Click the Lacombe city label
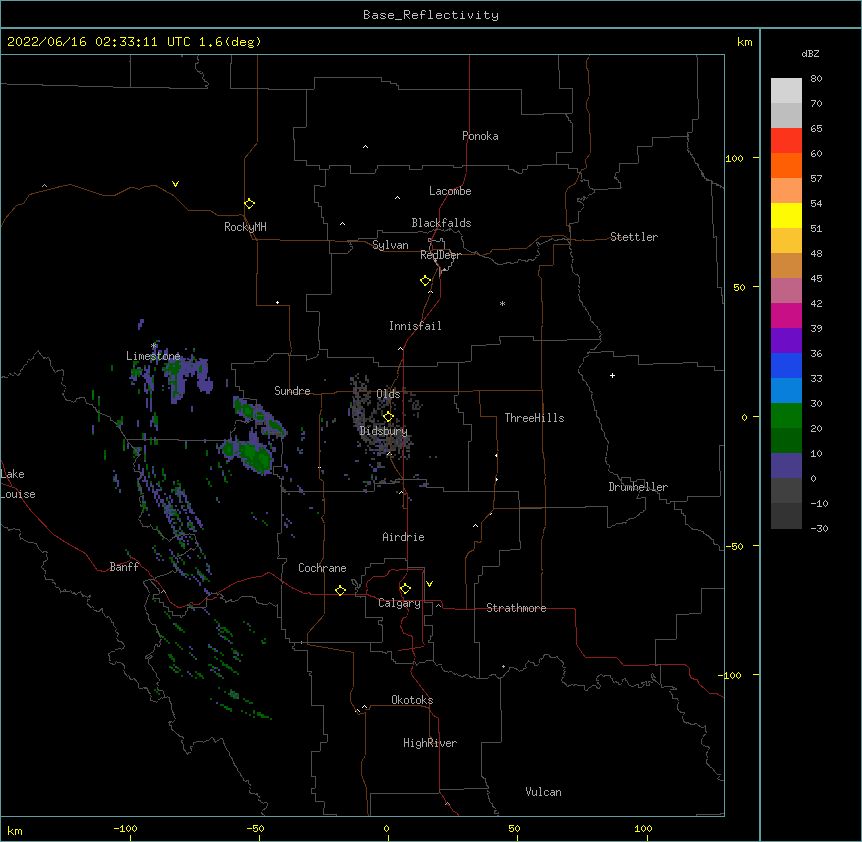Viewport: 862px width, 842px height. click(x=450, y=191)
